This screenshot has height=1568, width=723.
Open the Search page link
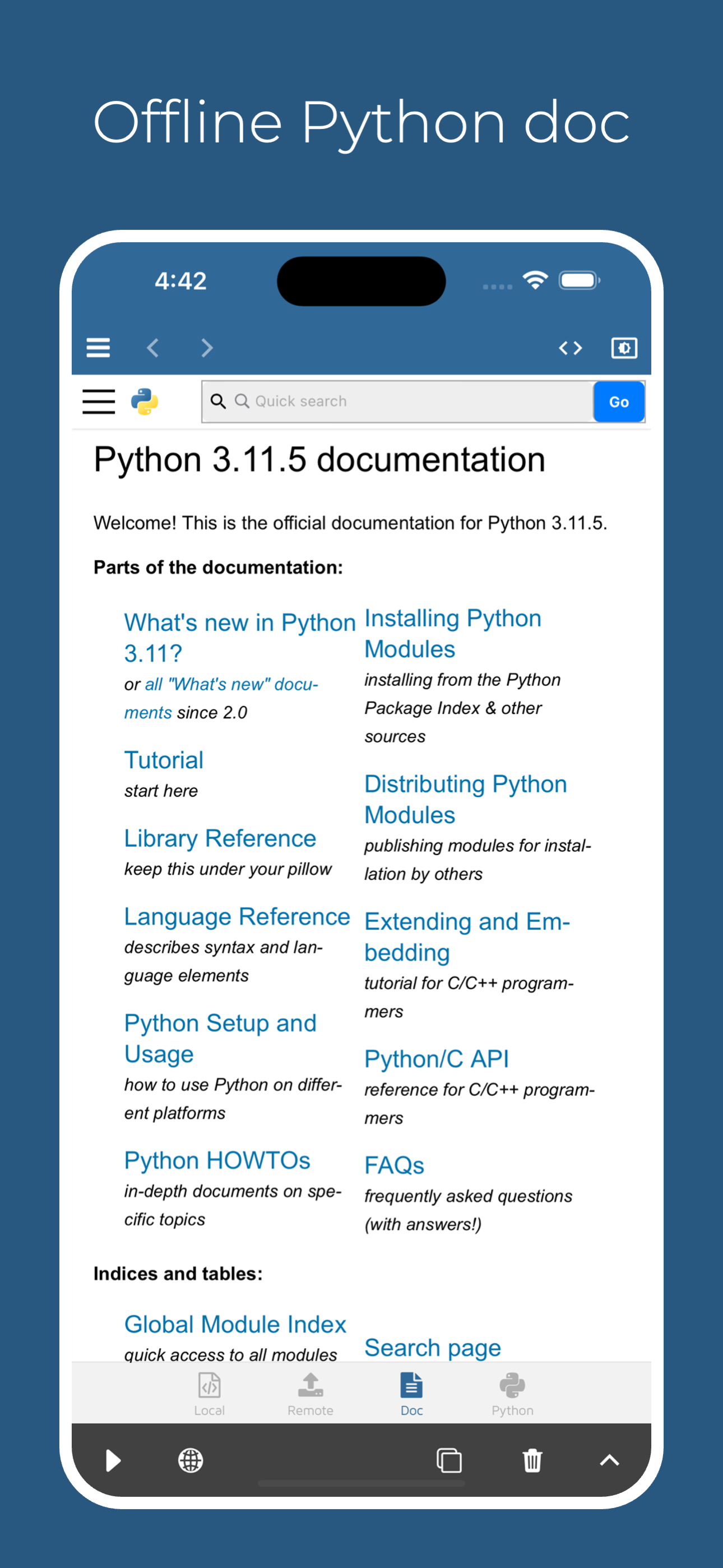tap(433, 1348)
